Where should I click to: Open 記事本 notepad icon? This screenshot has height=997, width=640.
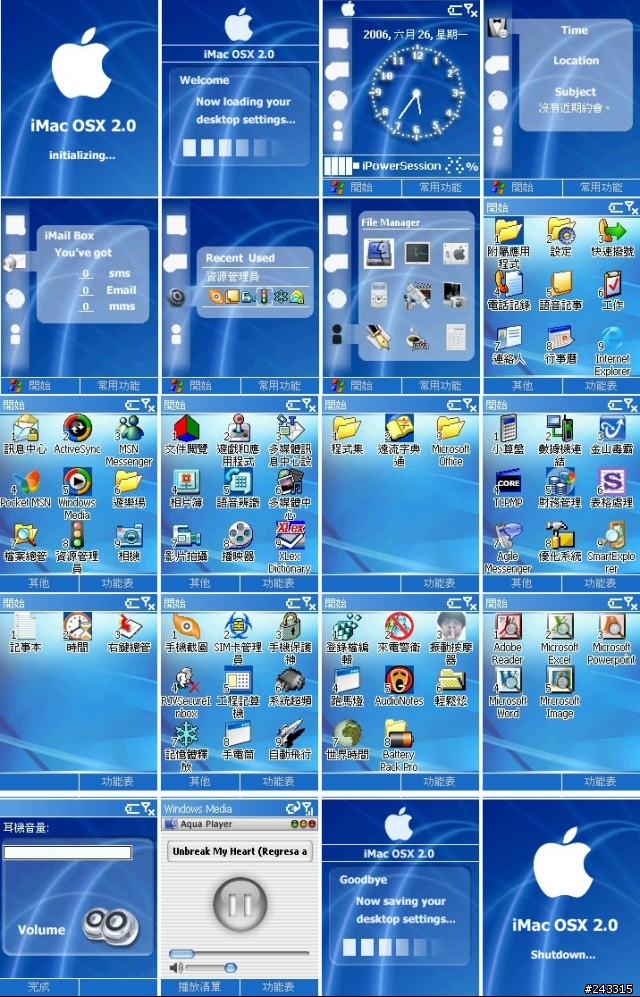click(x=25, y=627)
